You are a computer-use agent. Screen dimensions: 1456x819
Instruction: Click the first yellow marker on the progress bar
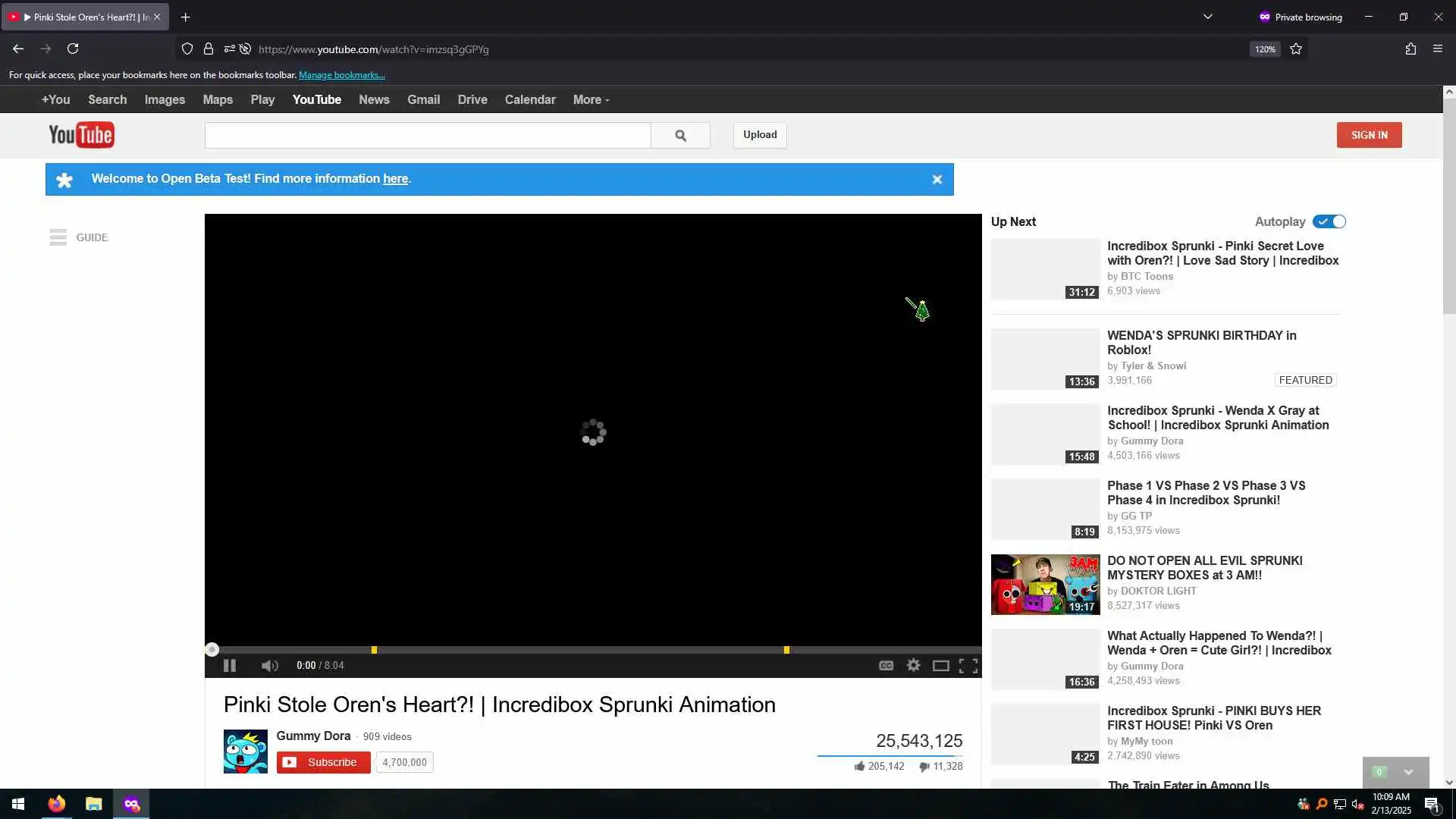tap(374, 650)
